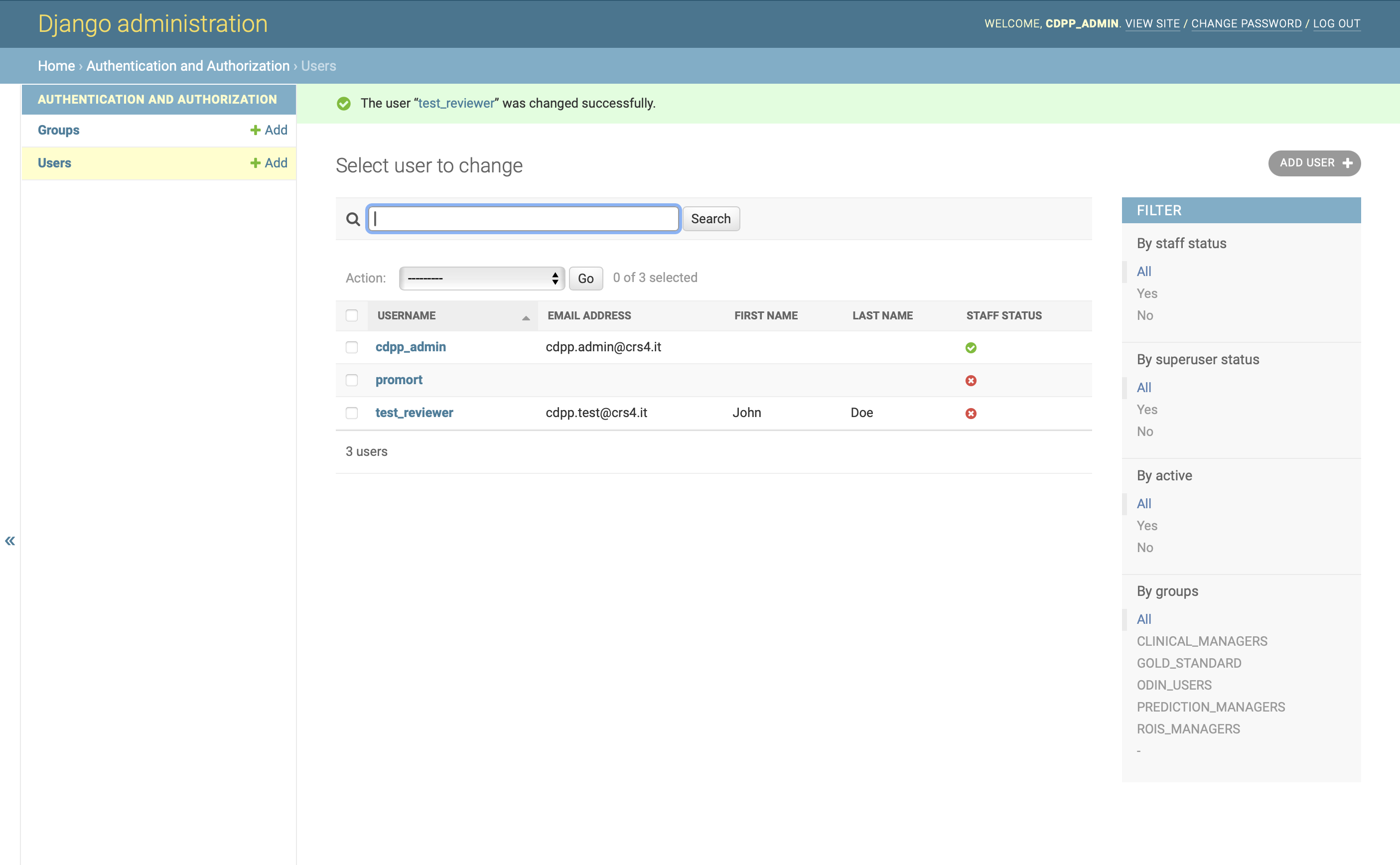Image resolution: width=1400 pixels, height=865 pixels.
Task: Sort by First Name column
Action: pyautogui.click(x=766, y=316)
